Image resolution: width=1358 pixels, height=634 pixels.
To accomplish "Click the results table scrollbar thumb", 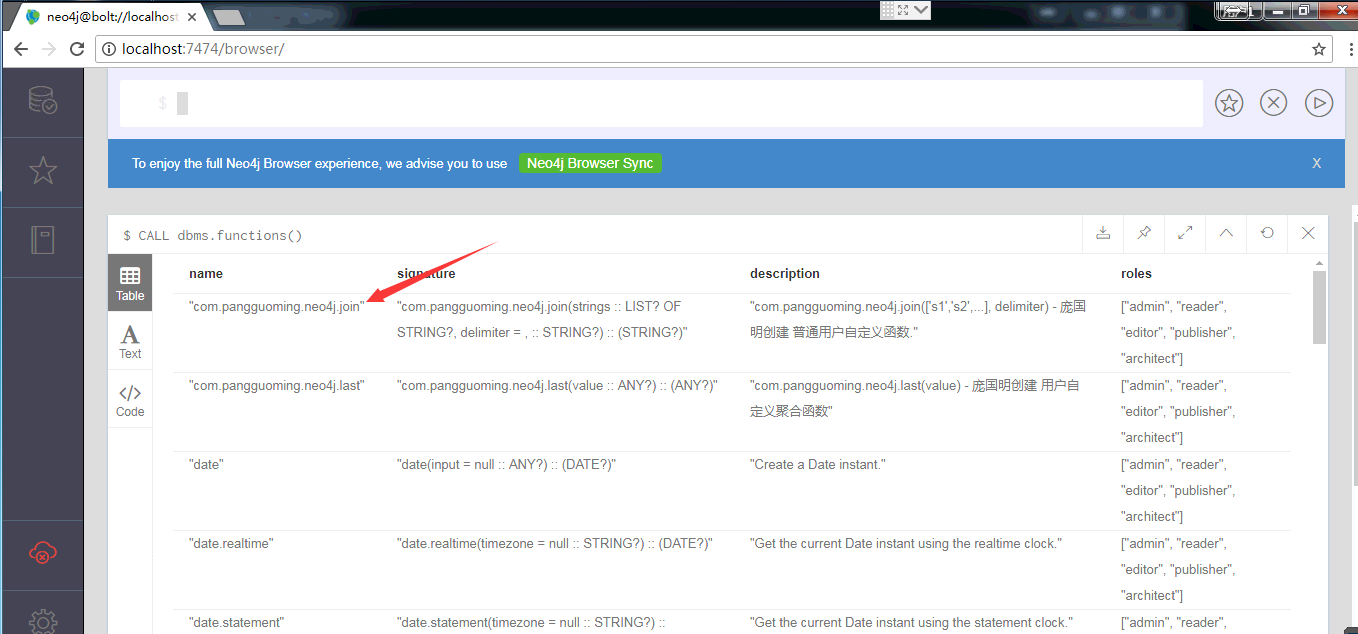I will (x=1319, y=307).
